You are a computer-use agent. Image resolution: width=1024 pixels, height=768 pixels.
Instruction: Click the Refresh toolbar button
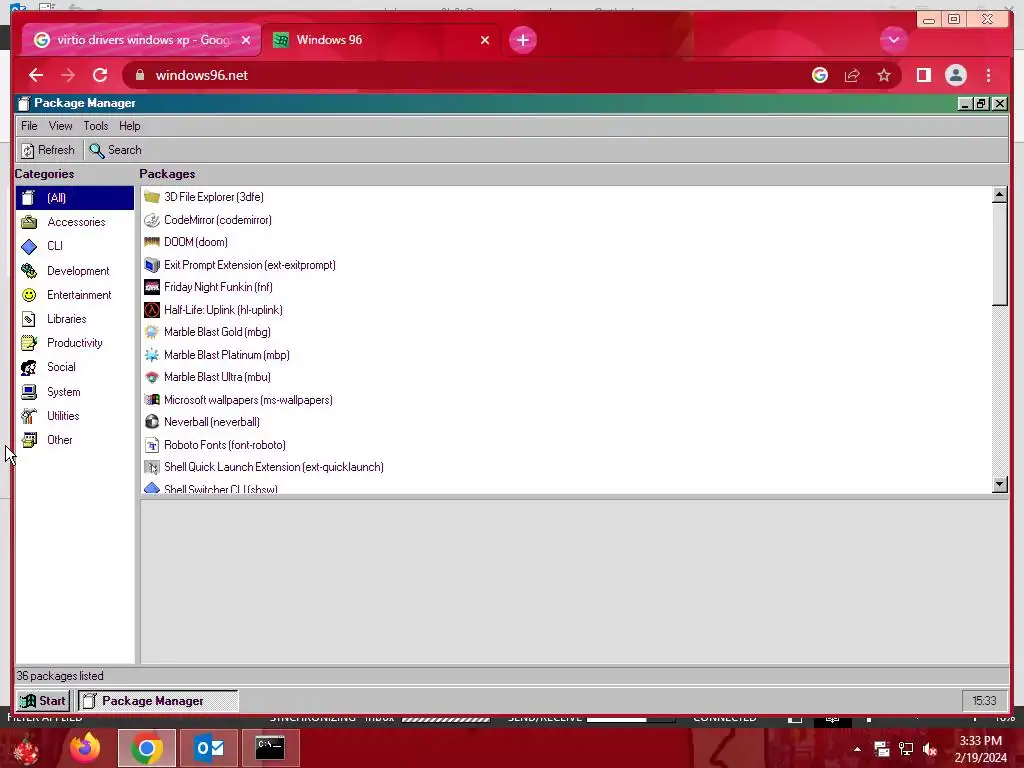click(48, 150)
